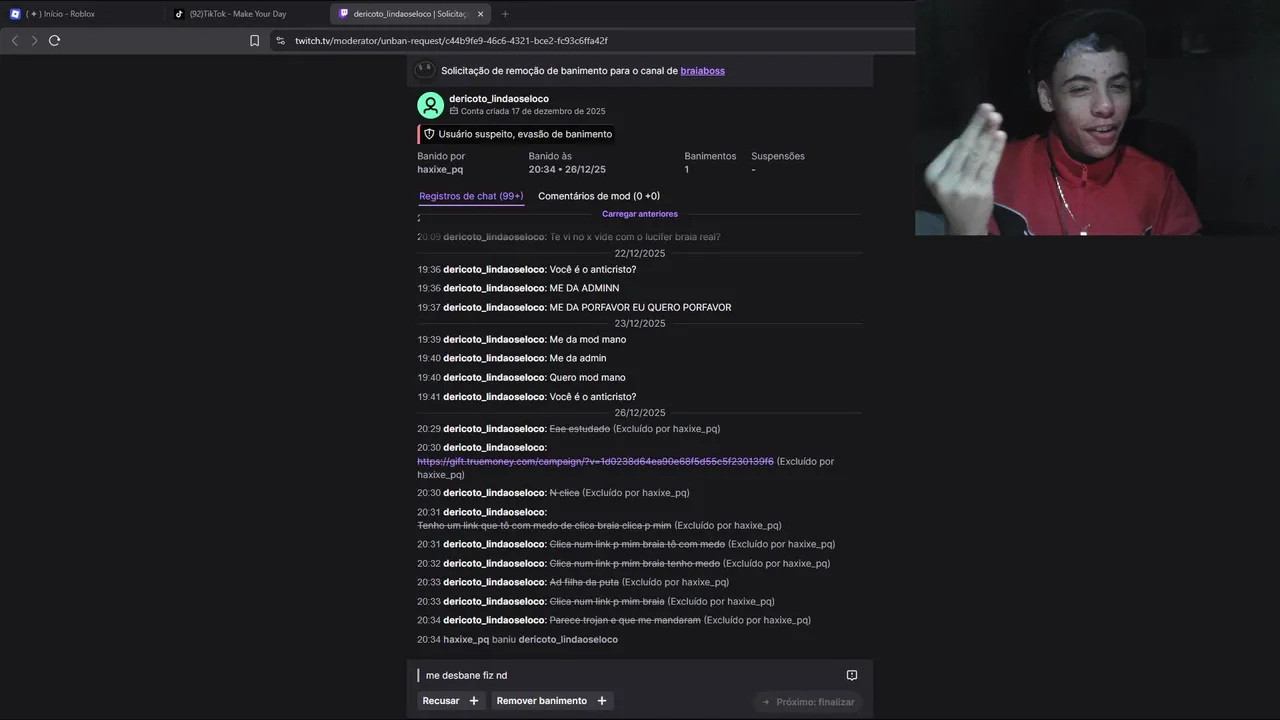Click the report message icon beside the unban text
Viewport: 1280px width, 720px height.
[852, 675]
